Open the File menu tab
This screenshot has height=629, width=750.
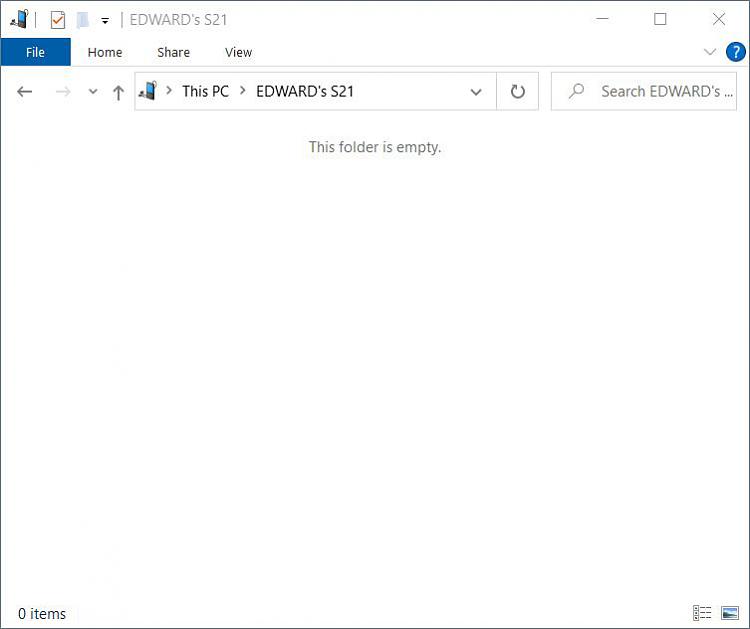[x=35, y=52]
